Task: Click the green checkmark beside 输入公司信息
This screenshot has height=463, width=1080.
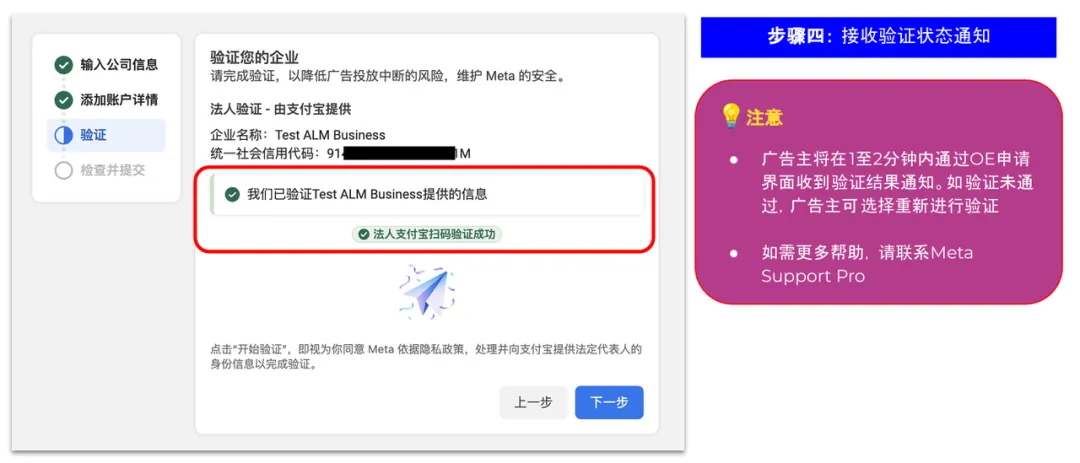Action: click(63, 65)
